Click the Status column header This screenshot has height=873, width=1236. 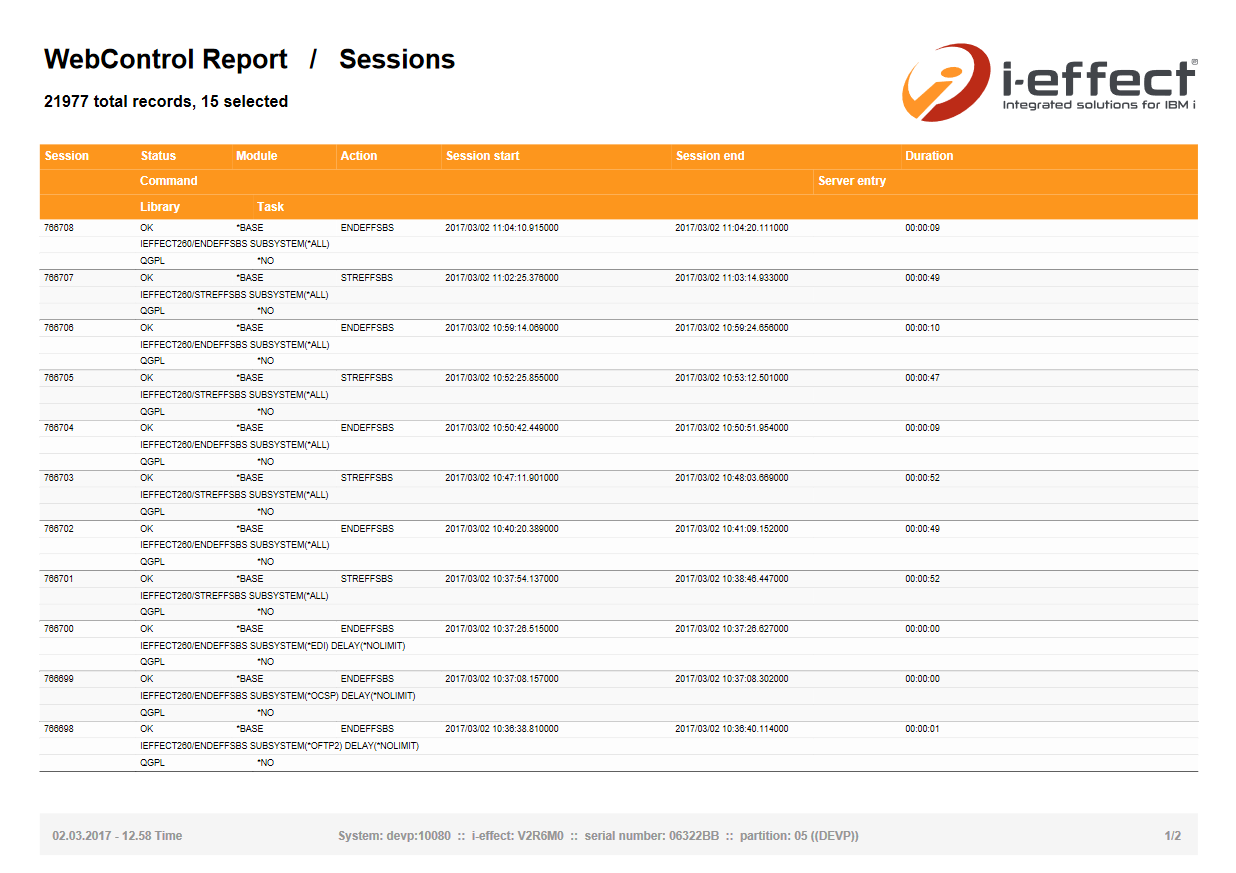click(x=158, y=156)
